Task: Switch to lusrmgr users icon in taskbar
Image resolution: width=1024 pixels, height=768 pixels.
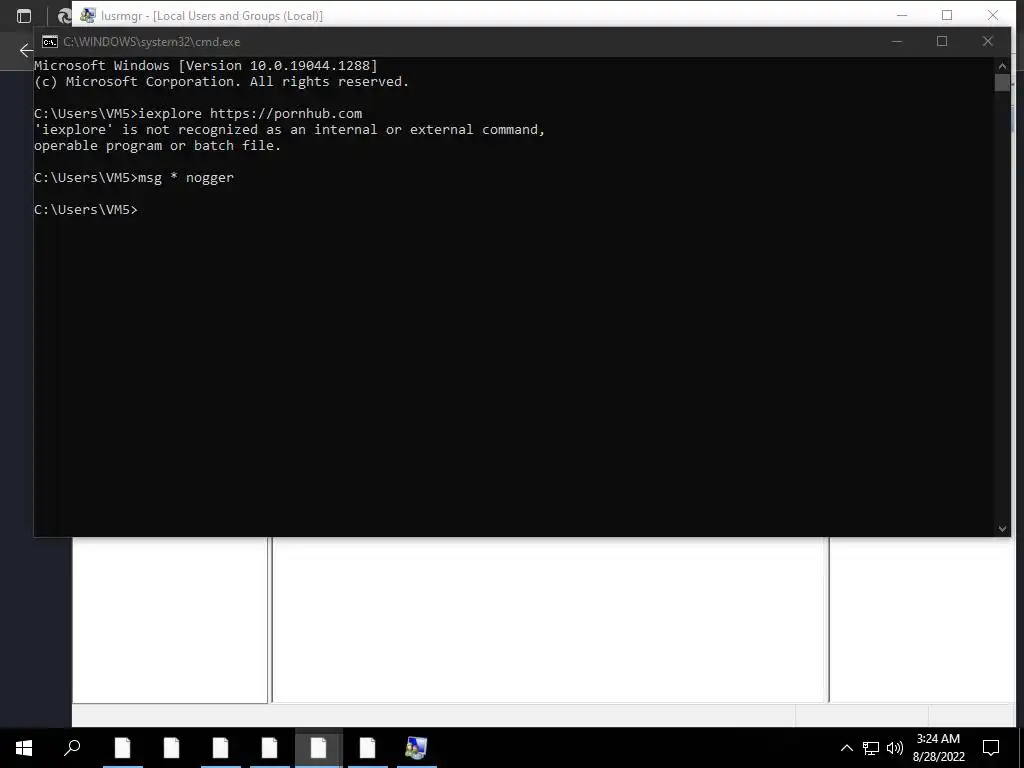Action: (x=416, y=748)
